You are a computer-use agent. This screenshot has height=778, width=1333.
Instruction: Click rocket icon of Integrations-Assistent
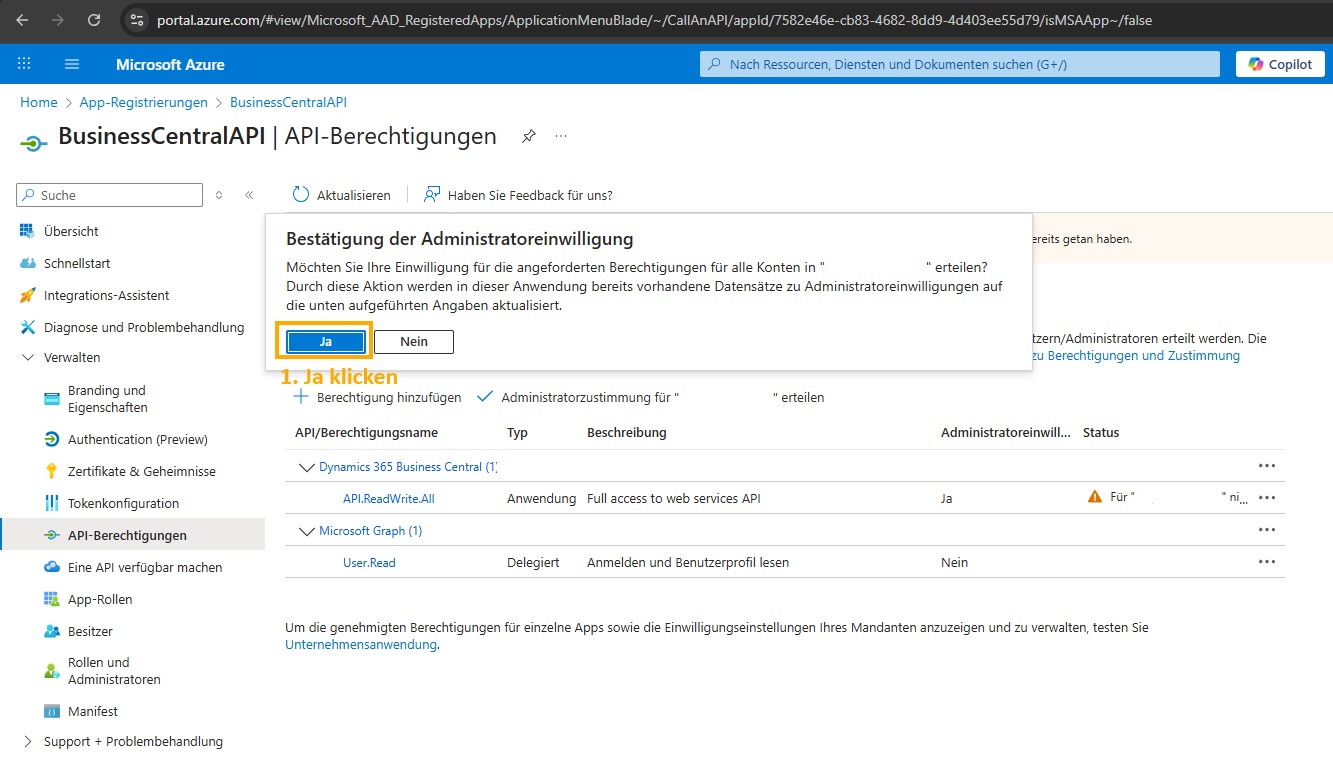coord(27,295)
